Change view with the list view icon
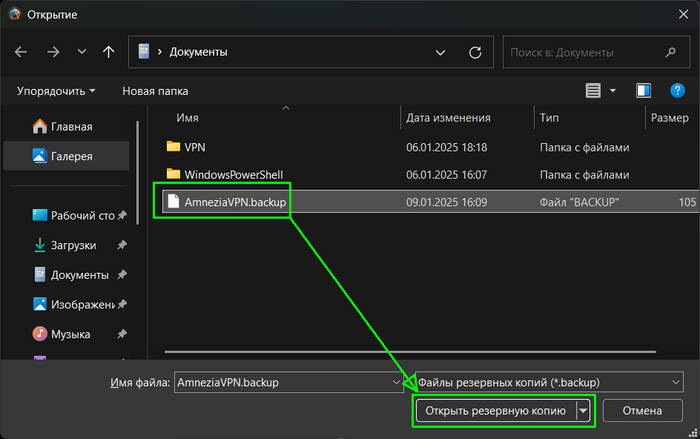700x439 pixels. pos(593,91)
